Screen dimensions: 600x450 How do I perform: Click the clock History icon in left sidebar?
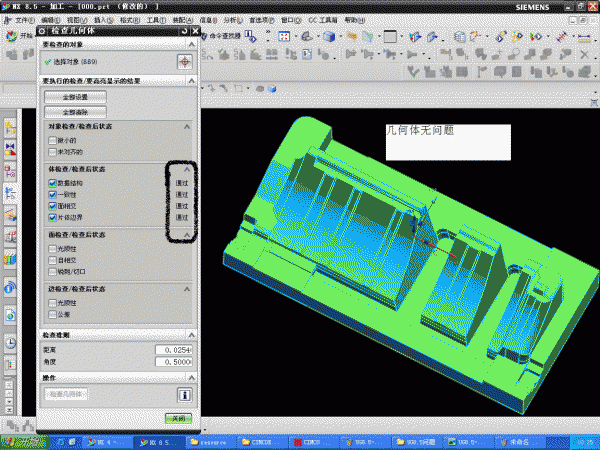(10, 342)
